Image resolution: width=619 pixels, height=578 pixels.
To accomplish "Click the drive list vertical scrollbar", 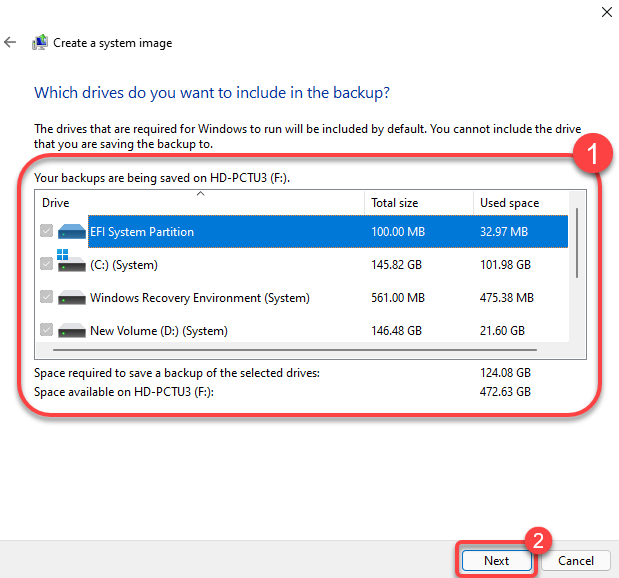I will (577, 243).
